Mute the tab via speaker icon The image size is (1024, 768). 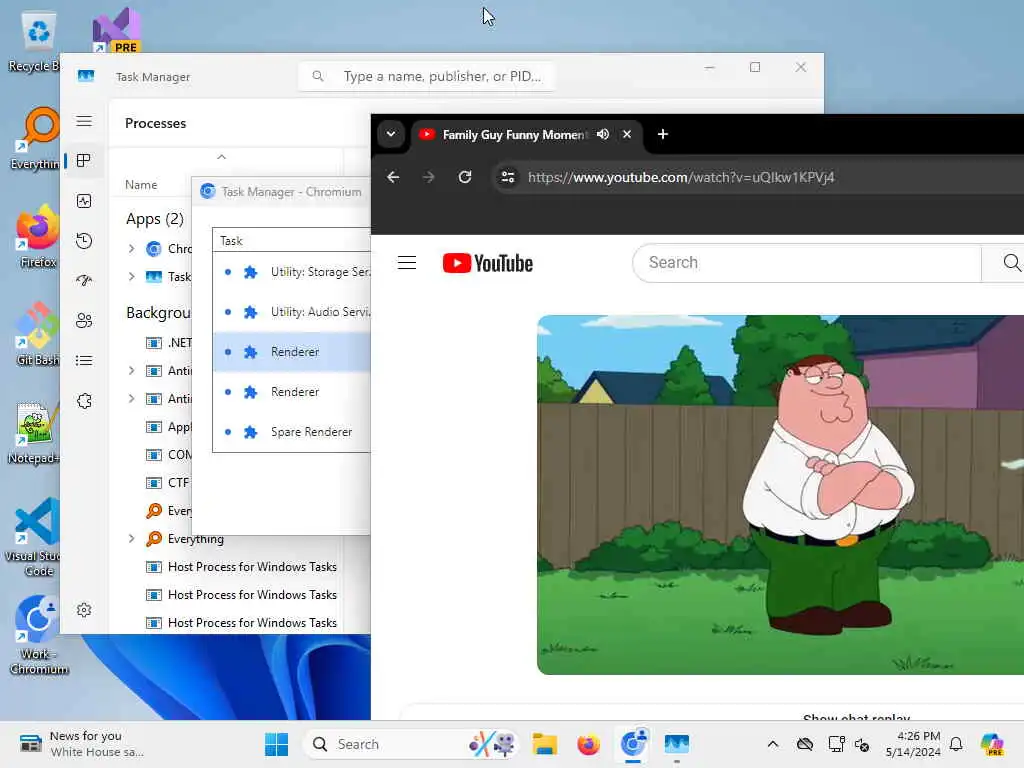(603, 134)
